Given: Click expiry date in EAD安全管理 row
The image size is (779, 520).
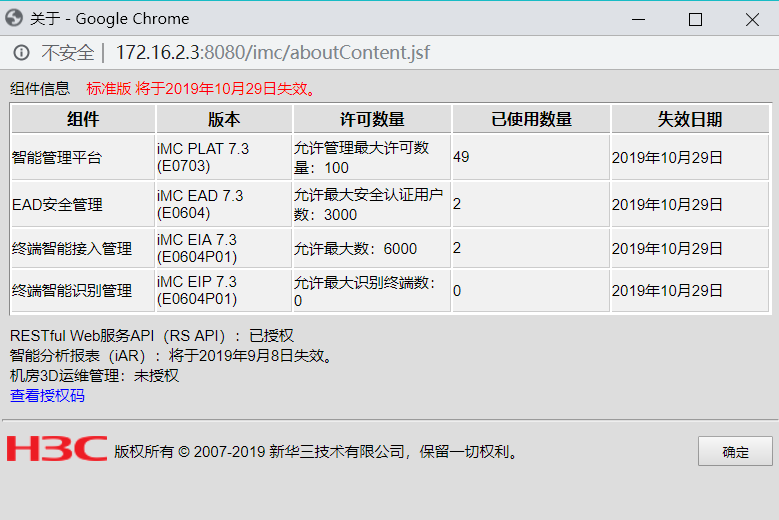Looking at the screenshot, I should coord(690,204).
